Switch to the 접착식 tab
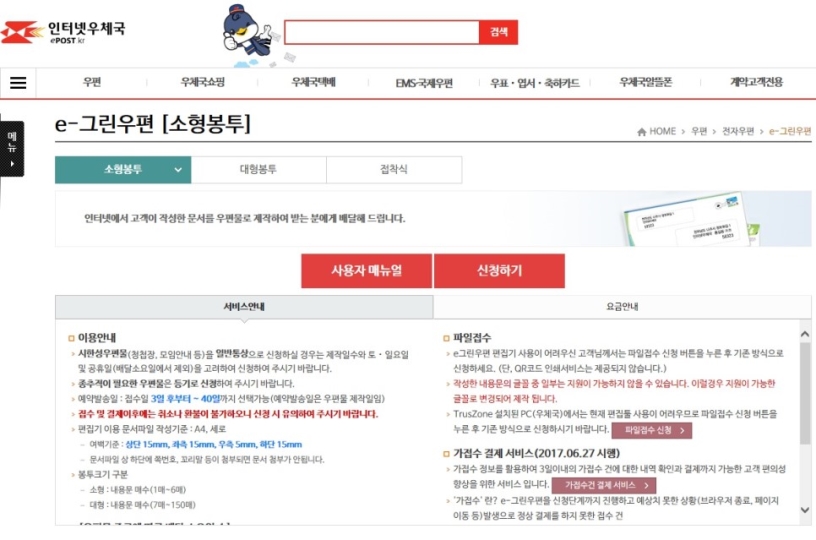The height and width of the screenshot is (540, 816). 394,170
